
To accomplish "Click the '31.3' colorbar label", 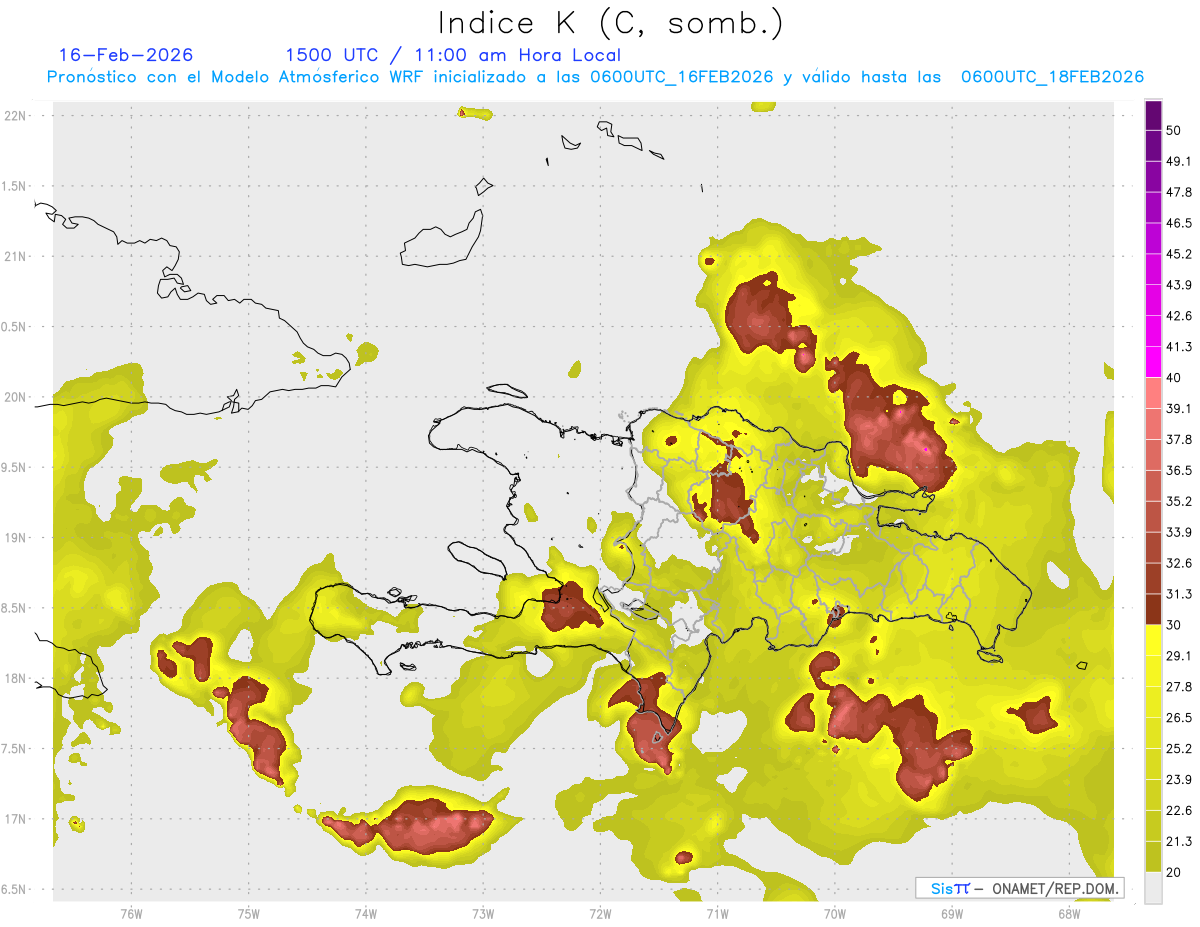I will (x=1179, y=594).
